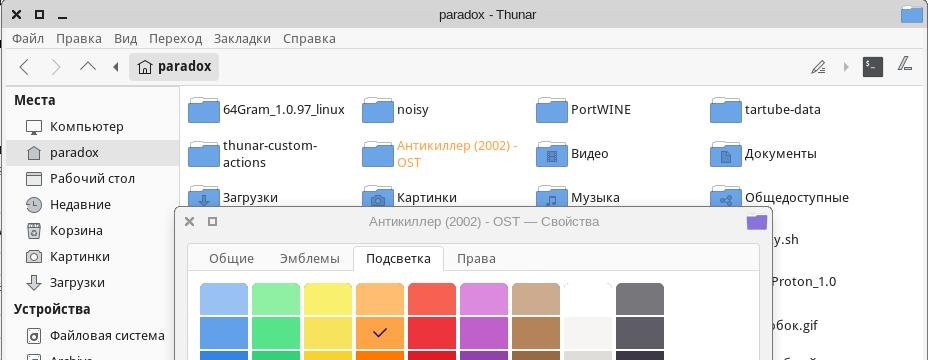This screenshot has height=360, width=928.
Task: Click the pencil edit-location icon in toolbar
Action: tap(819, 67)
